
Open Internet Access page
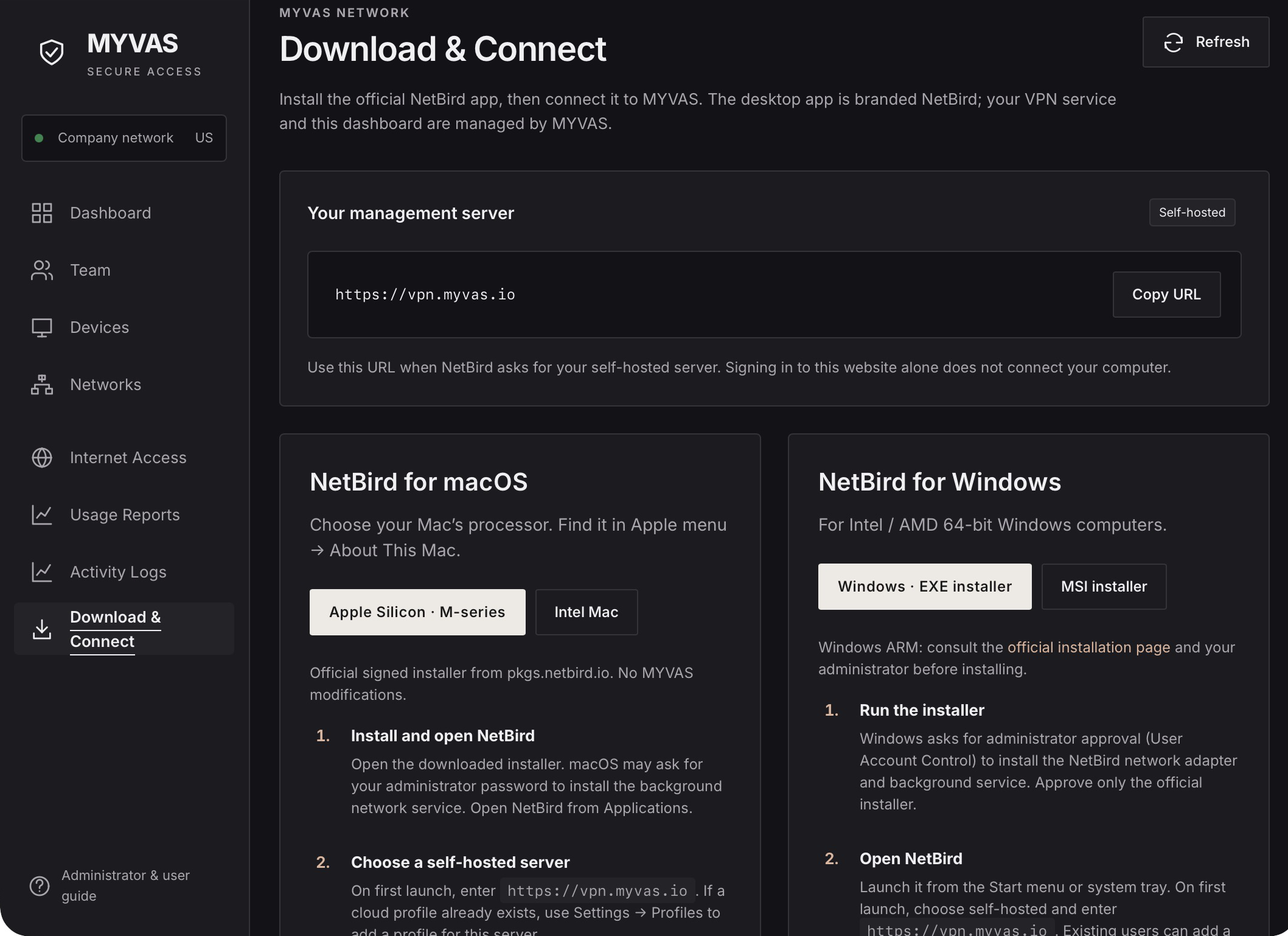tap(128, 458)
